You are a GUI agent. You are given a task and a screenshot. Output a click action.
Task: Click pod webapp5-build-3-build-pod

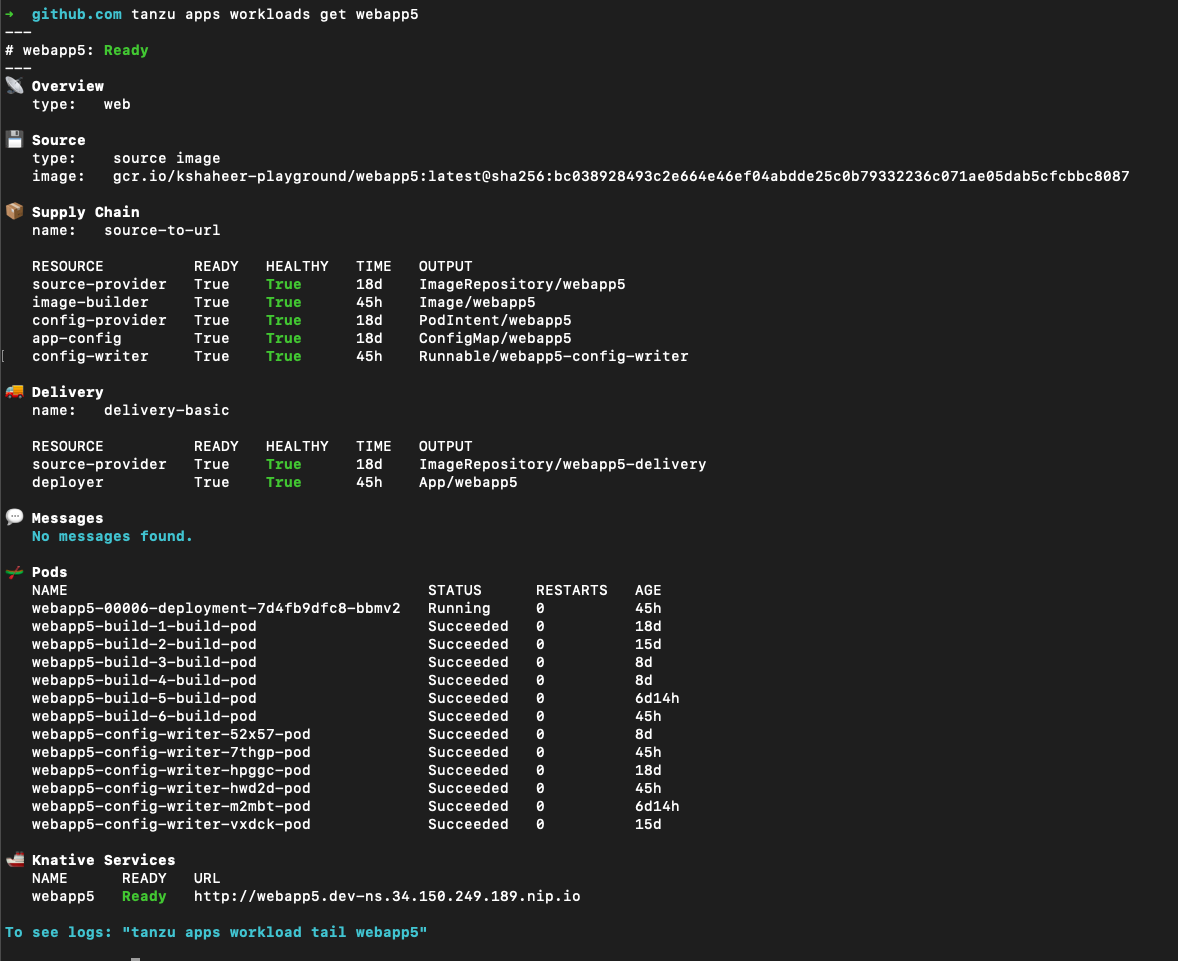(144, 663)
